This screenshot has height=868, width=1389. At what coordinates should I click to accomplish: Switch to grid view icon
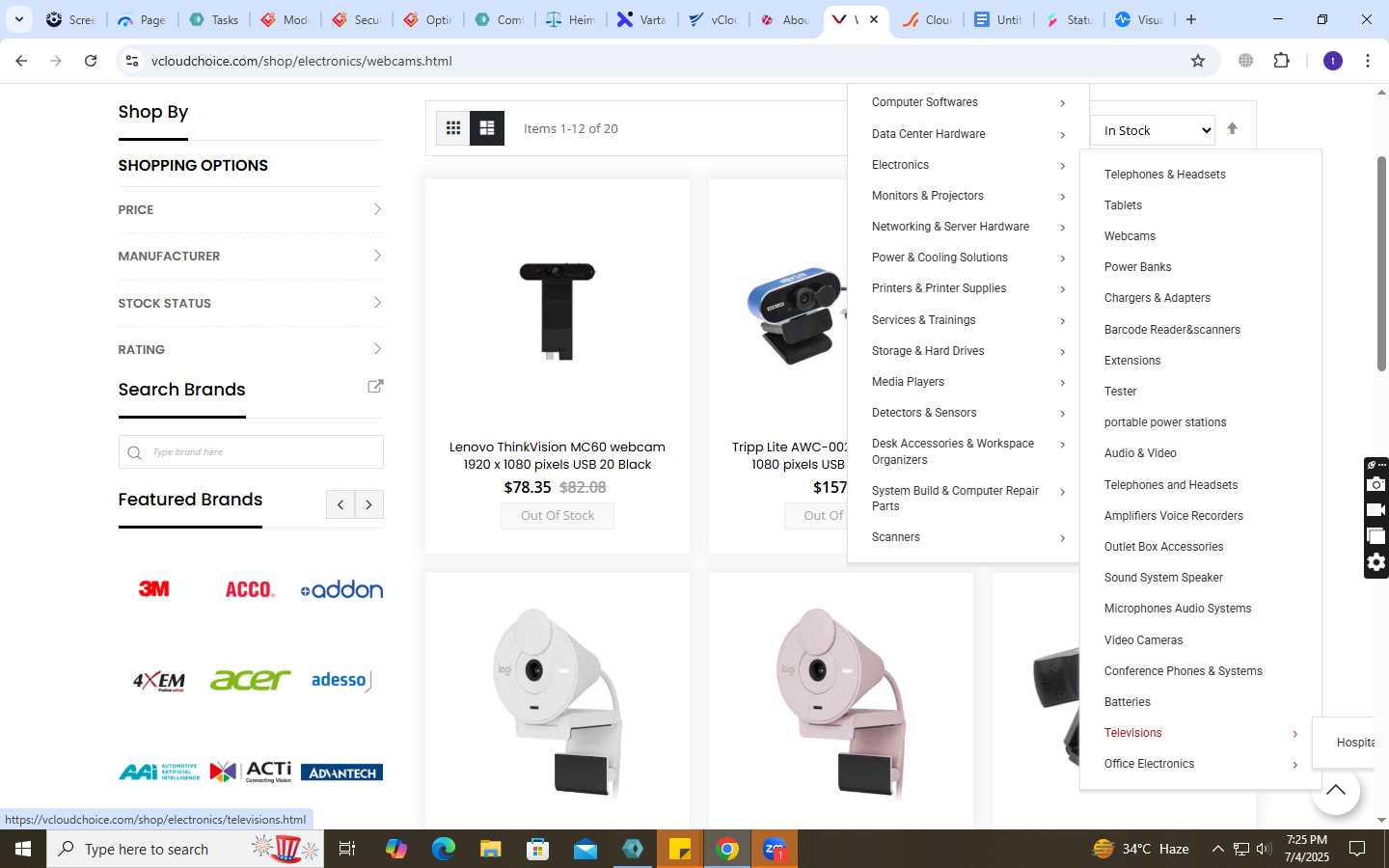pos(452,128)
